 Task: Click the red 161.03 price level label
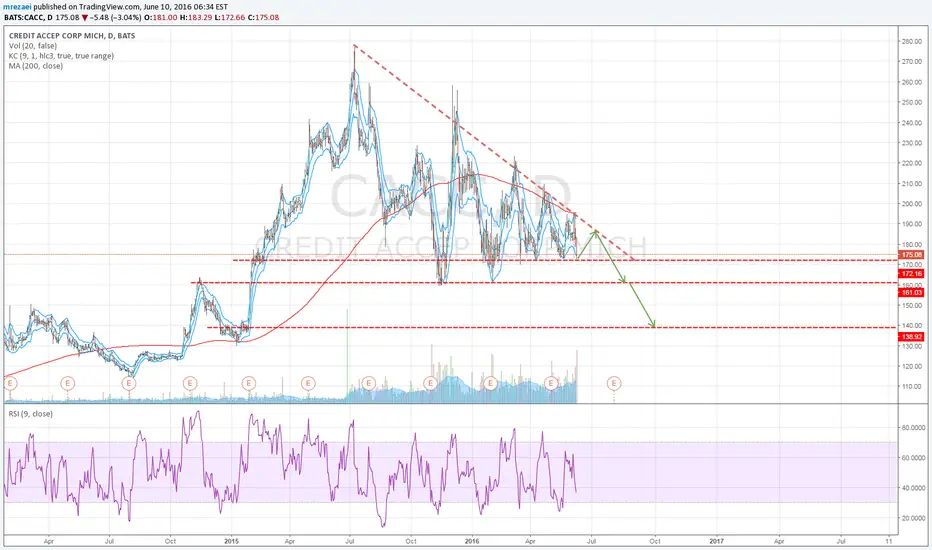(912, 293)
